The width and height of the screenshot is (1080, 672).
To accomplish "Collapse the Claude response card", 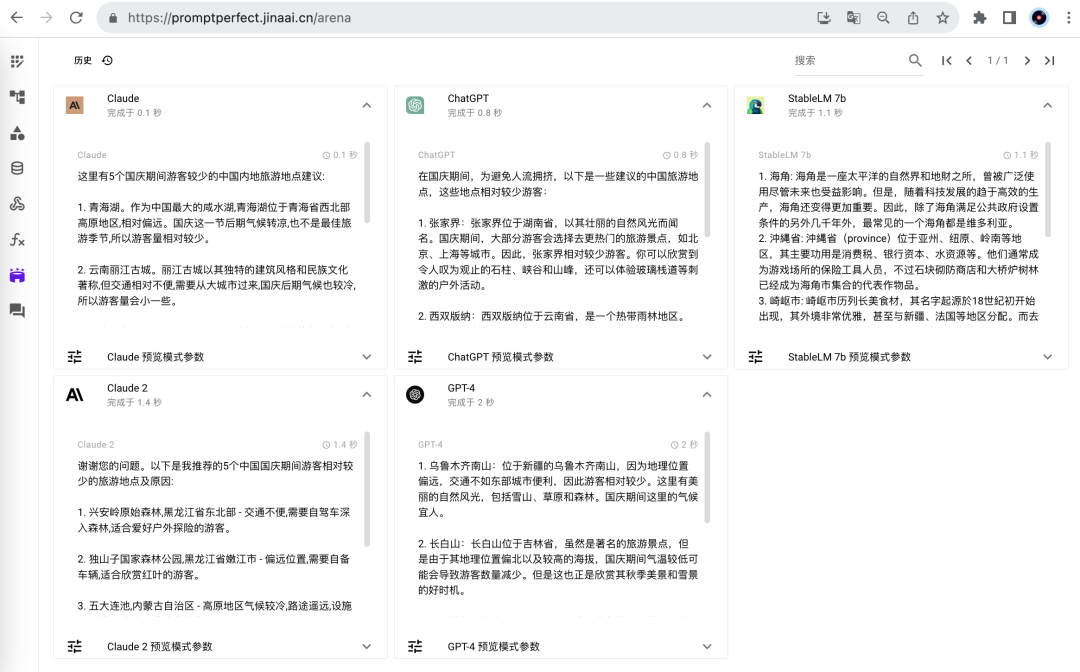I will 366,105.
